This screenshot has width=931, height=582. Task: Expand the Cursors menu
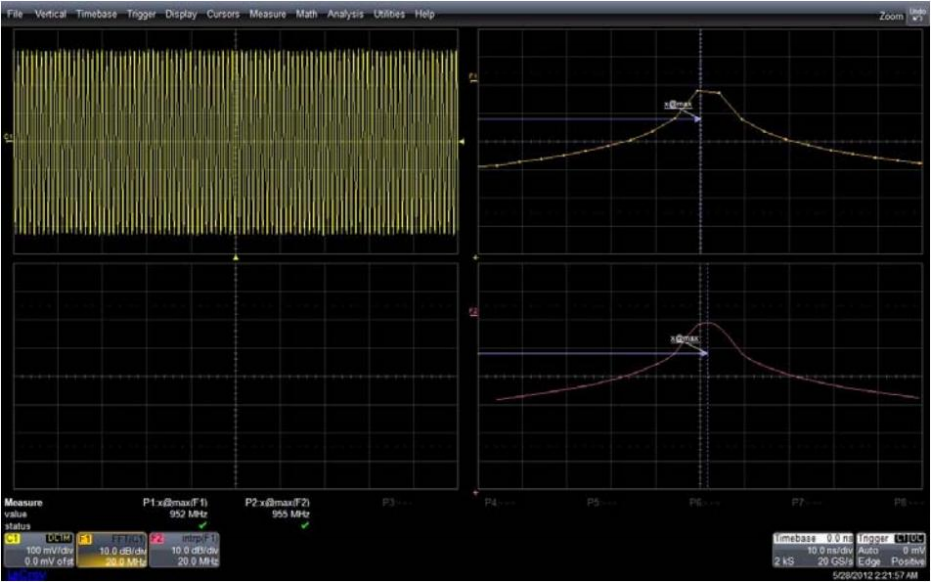223,15
